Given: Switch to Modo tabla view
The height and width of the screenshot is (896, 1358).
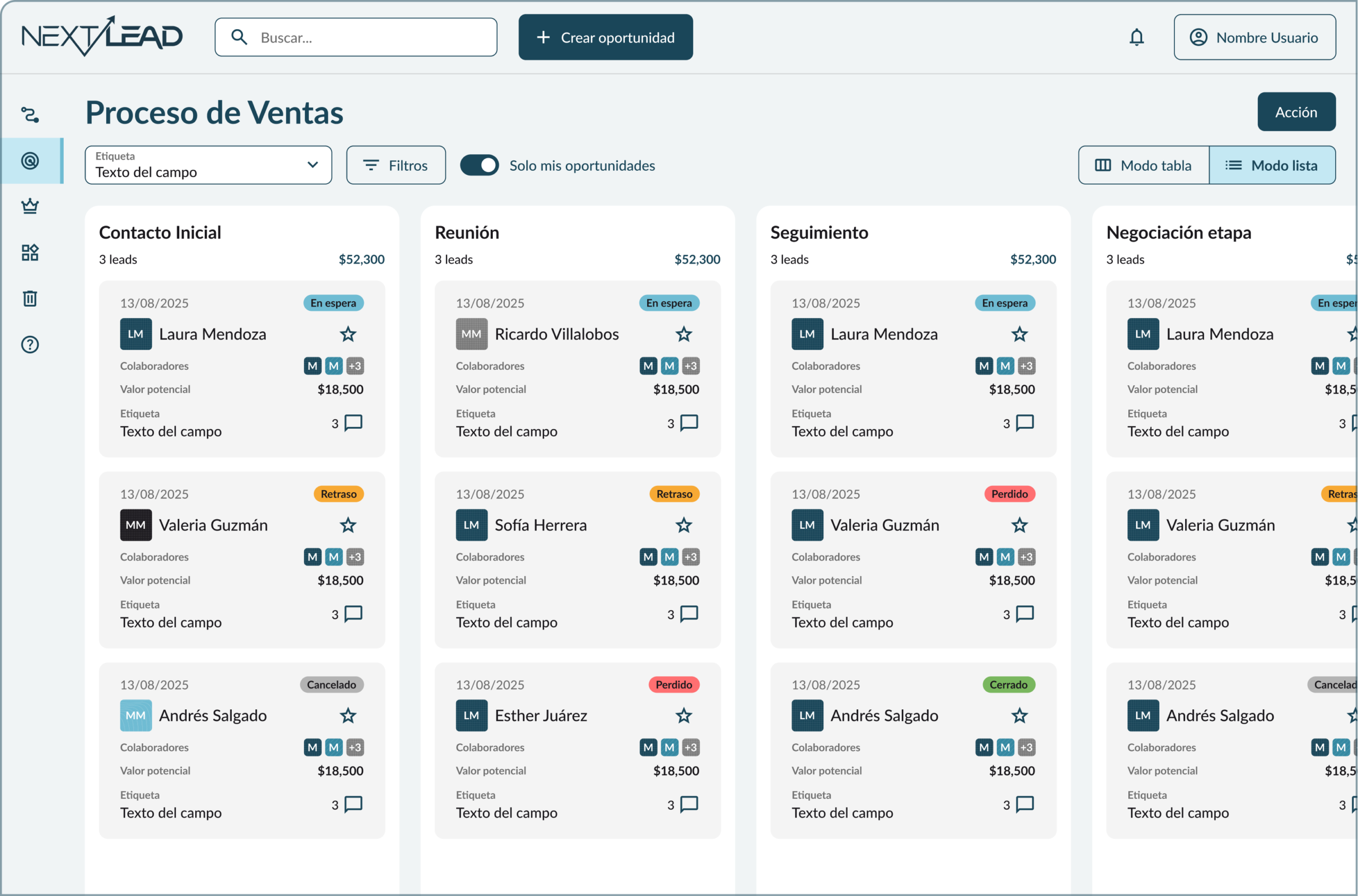Looking at the screenshot, I should pyautogui.click(x=1143, y=165).
